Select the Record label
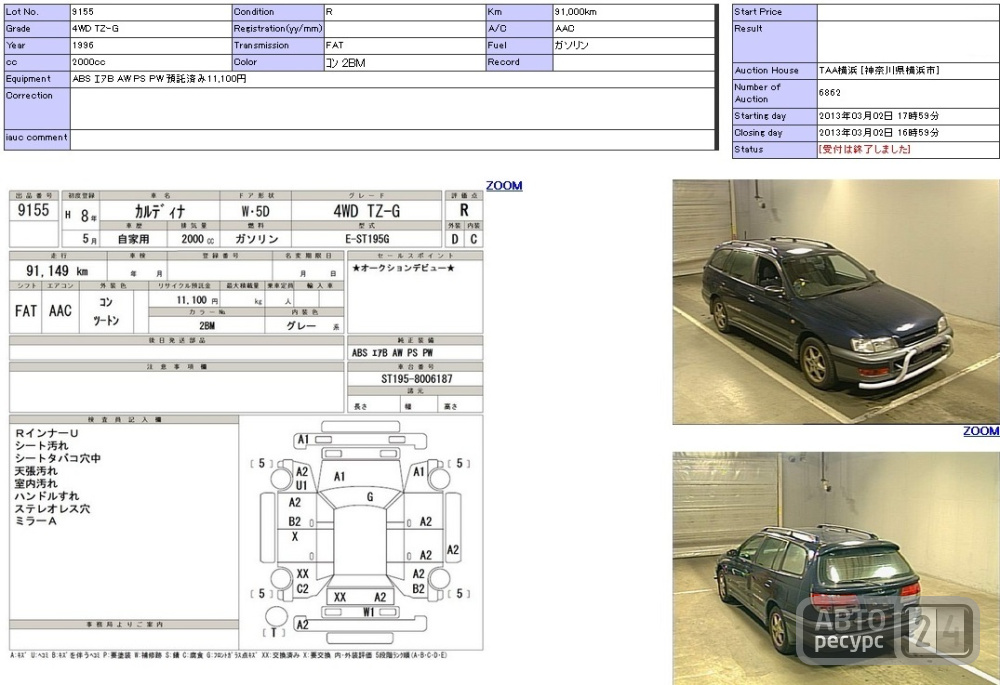Screen dimensions: 1000x685 (503, 62)
